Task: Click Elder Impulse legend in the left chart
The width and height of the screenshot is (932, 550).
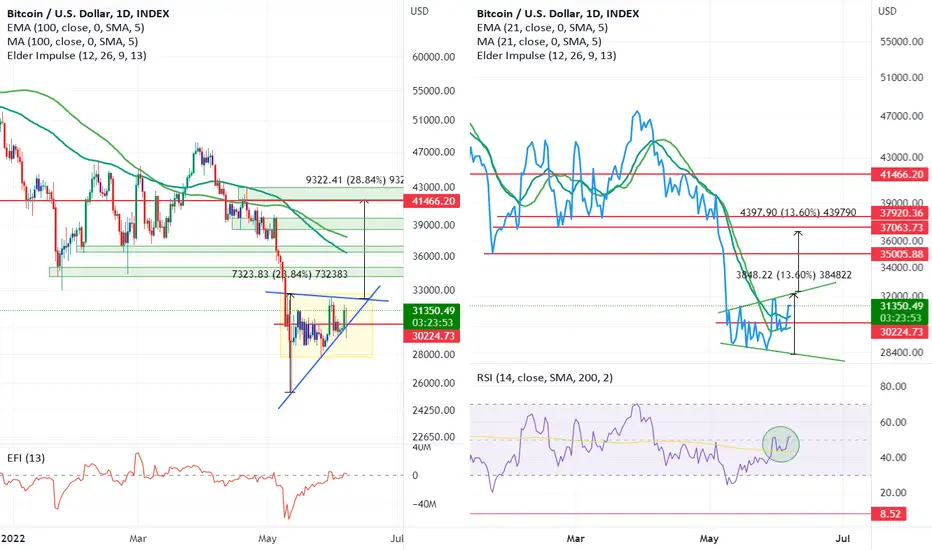Action: (x=77, y=55)
